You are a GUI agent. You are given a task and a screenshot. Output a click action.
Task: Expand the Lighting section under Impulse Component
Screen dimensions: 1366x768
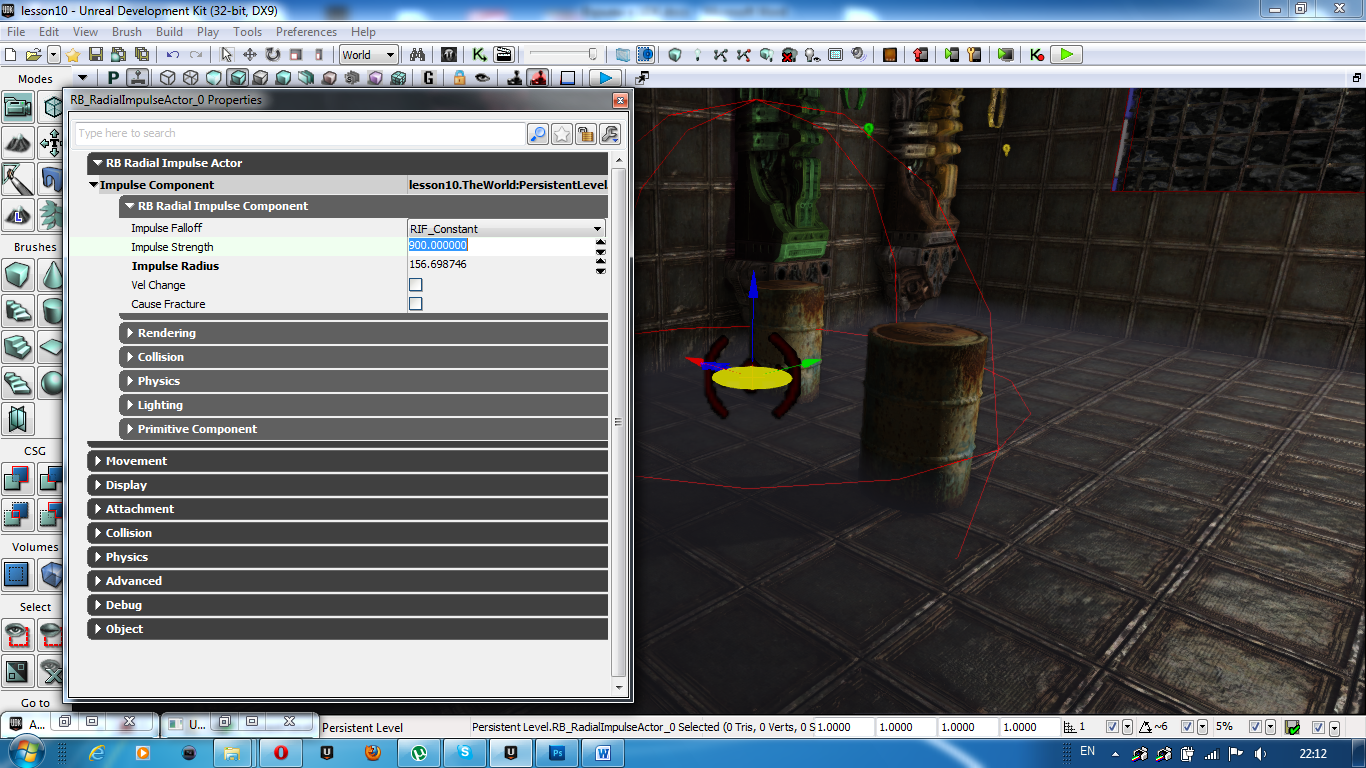(x=363, y=405)
